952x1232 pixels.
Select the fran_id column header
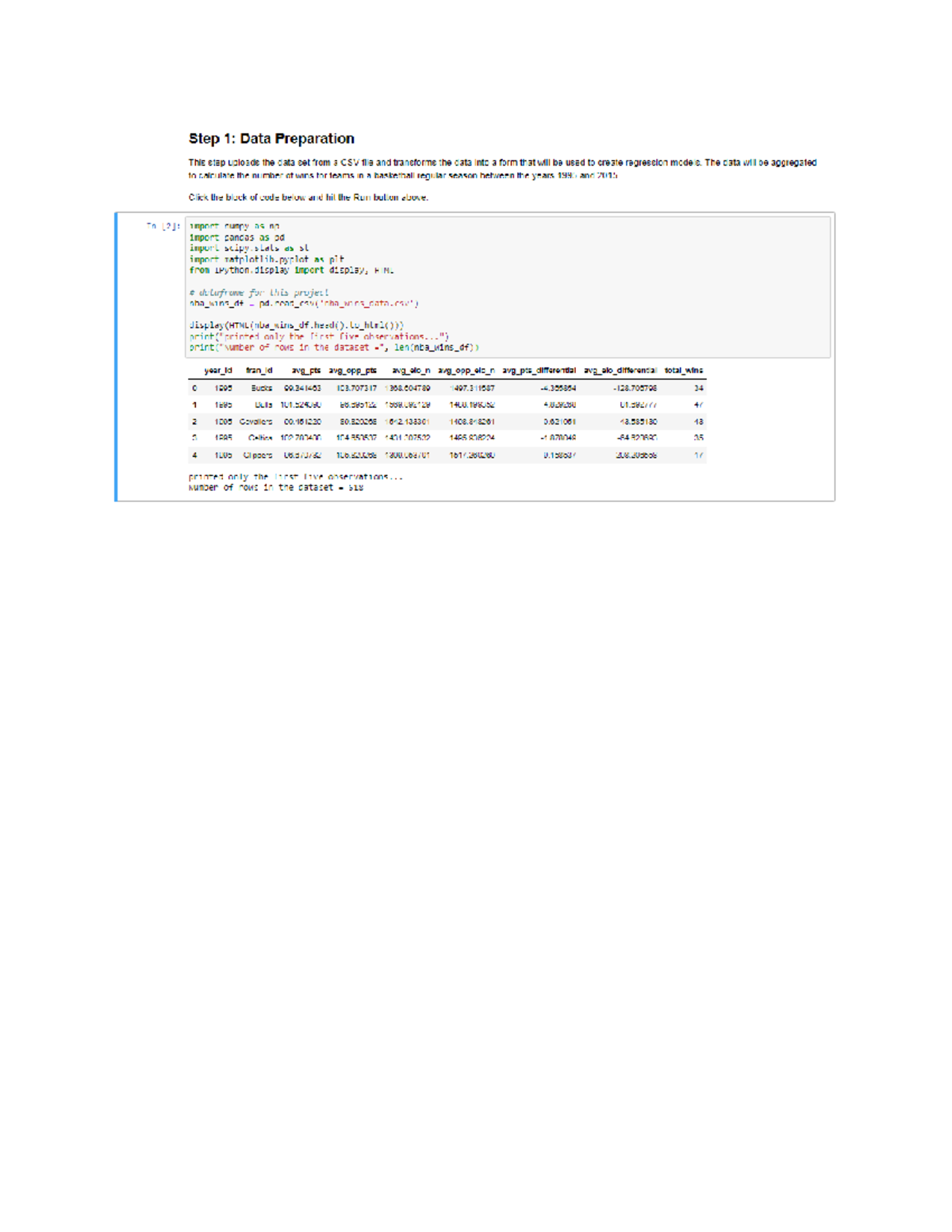point(256,369)
